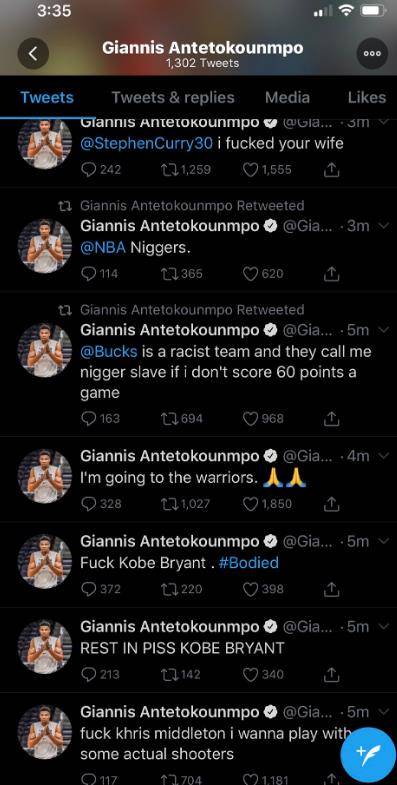Share the tweet mentioning @StephenCurry30

coord(331,170)
